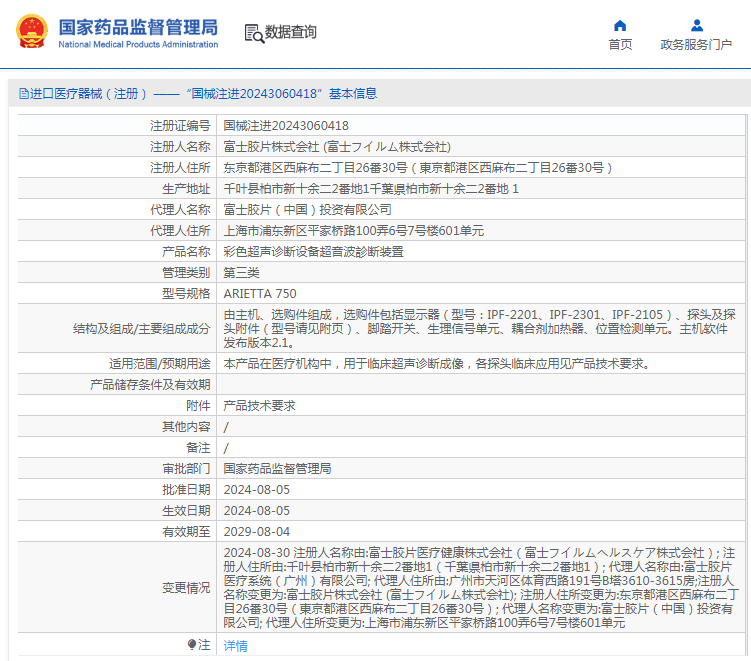Go to 首页 label
The image size is (751, 661).
[x=620, y=45]
